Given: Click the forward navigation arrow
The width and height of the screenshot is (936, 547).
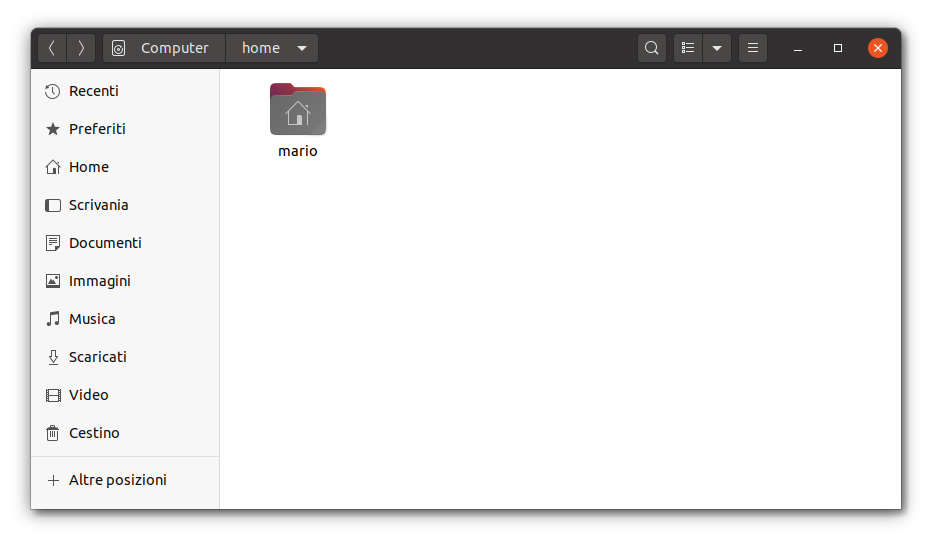Looking at the screenshot, I should tap(81, 48).
